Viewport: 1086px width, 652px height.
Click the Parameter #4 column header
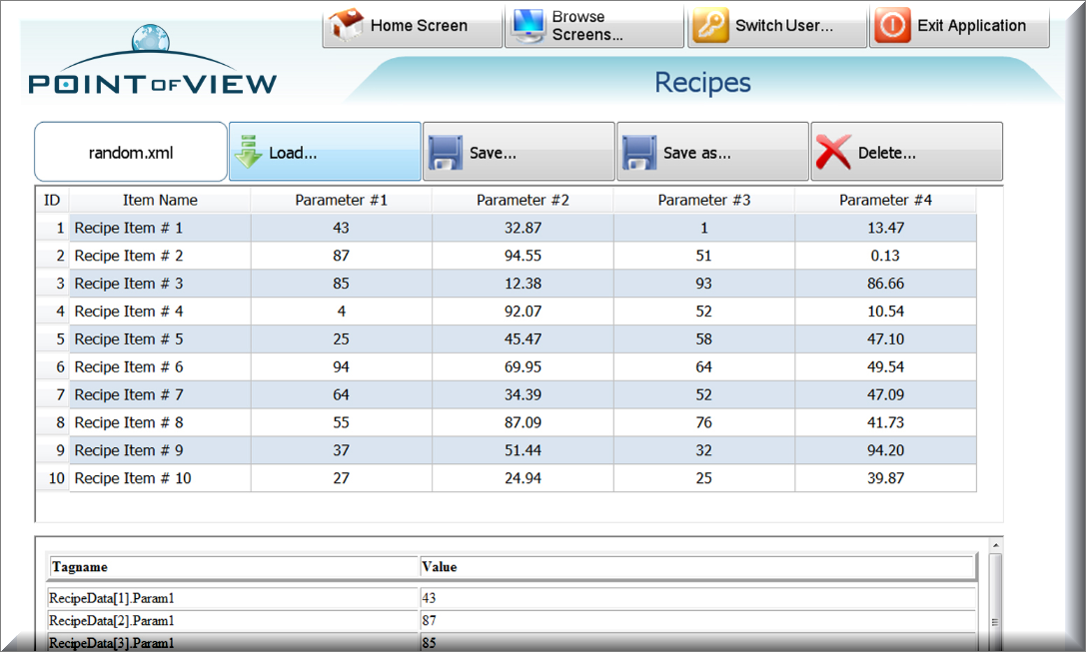coord(885,200)
